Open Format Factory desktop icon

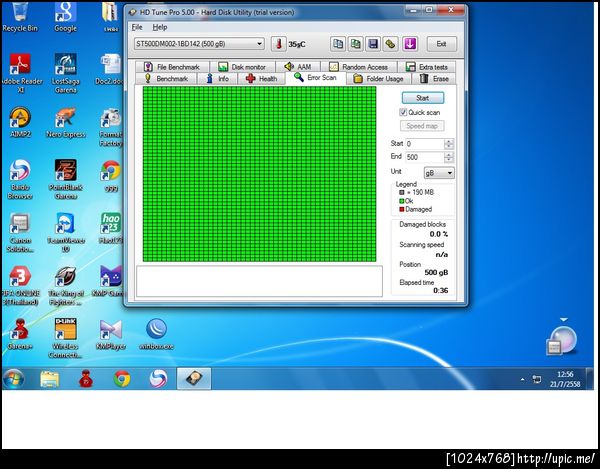(111, 126)
